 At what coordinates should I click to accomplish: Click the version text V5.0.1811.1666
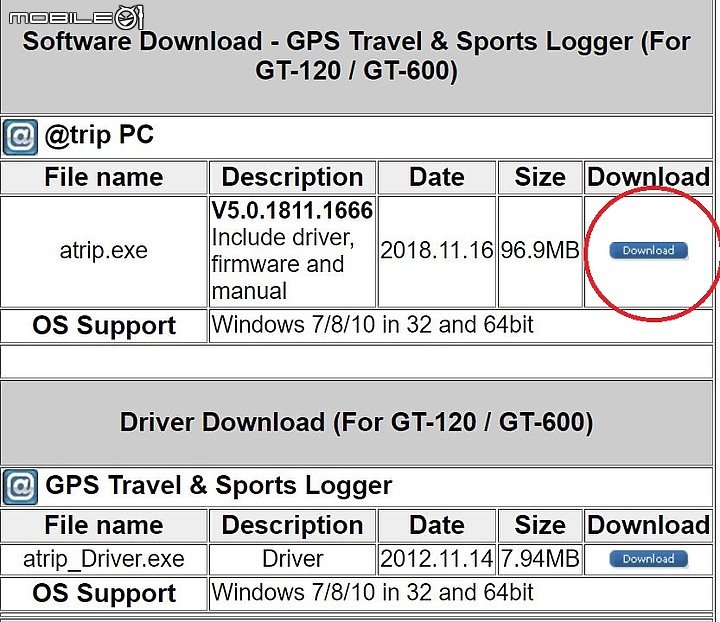coord(292,210)
